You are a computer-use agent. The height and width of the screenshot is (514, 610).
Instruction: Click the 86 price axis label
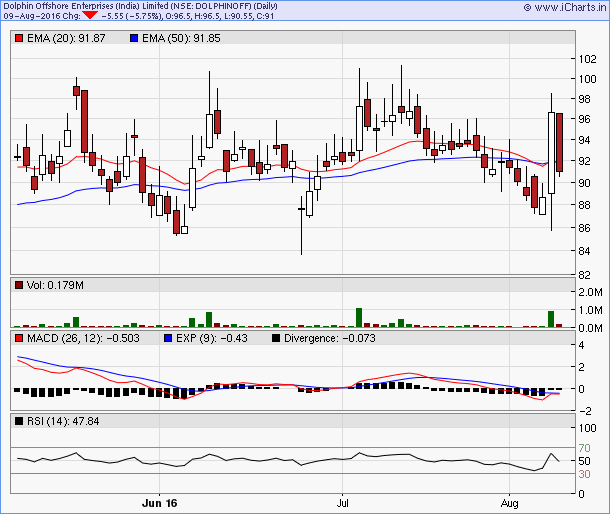(x=585, y=228)
